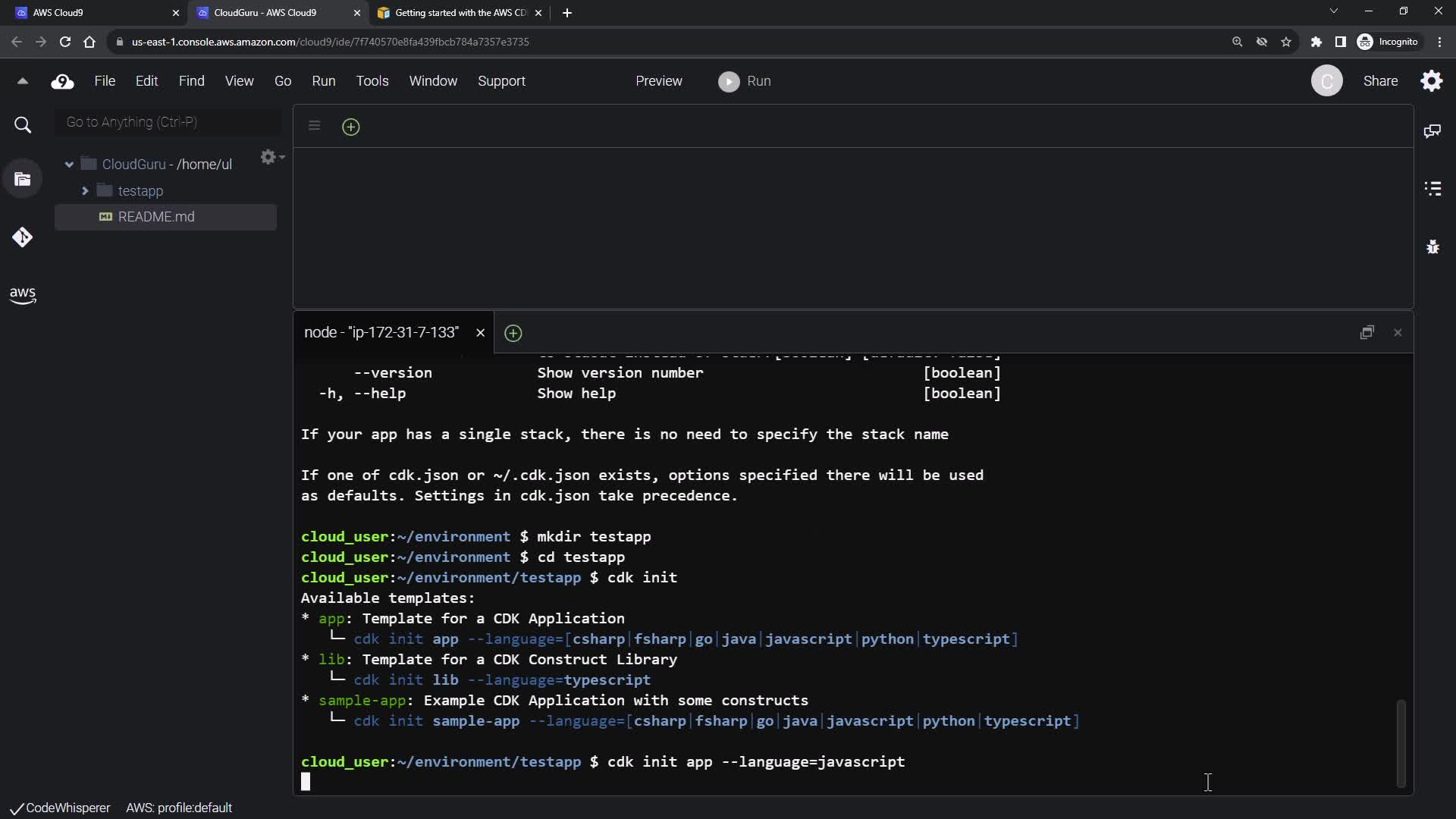
Task: Open the Environment file tree panel icon
Action: point(22,180)
